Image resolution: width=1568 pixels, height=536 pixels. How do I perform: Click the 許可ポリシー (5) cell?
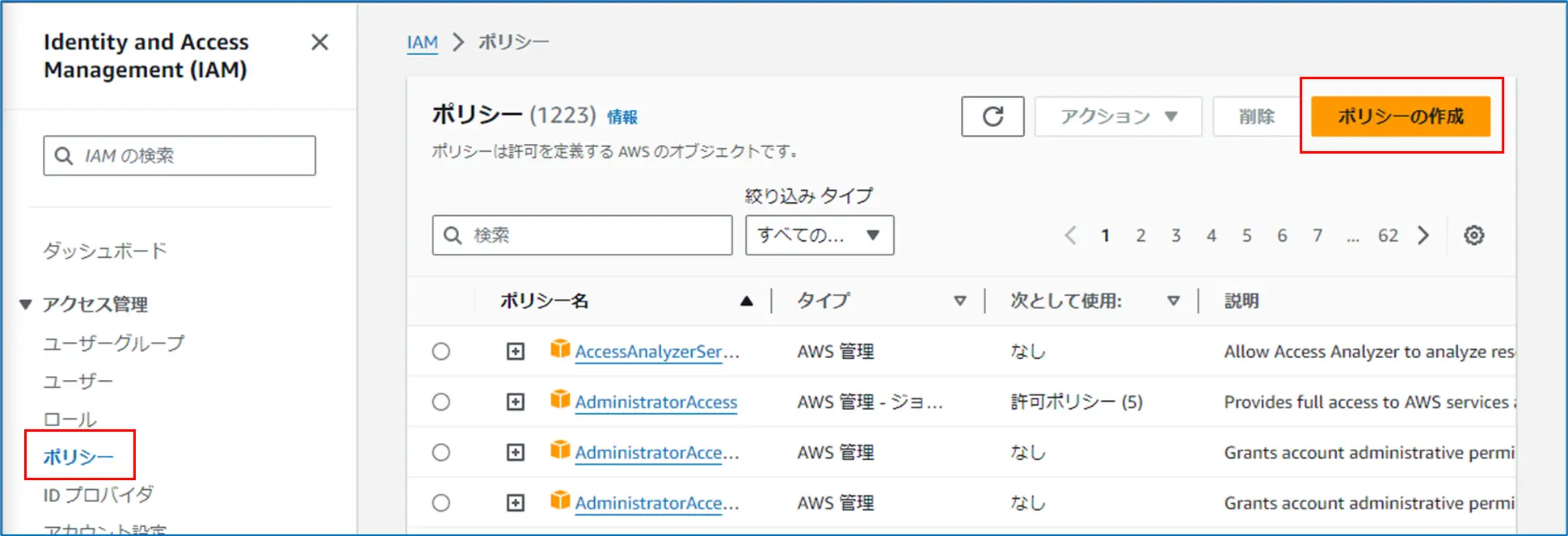[x=1077, y=402]
